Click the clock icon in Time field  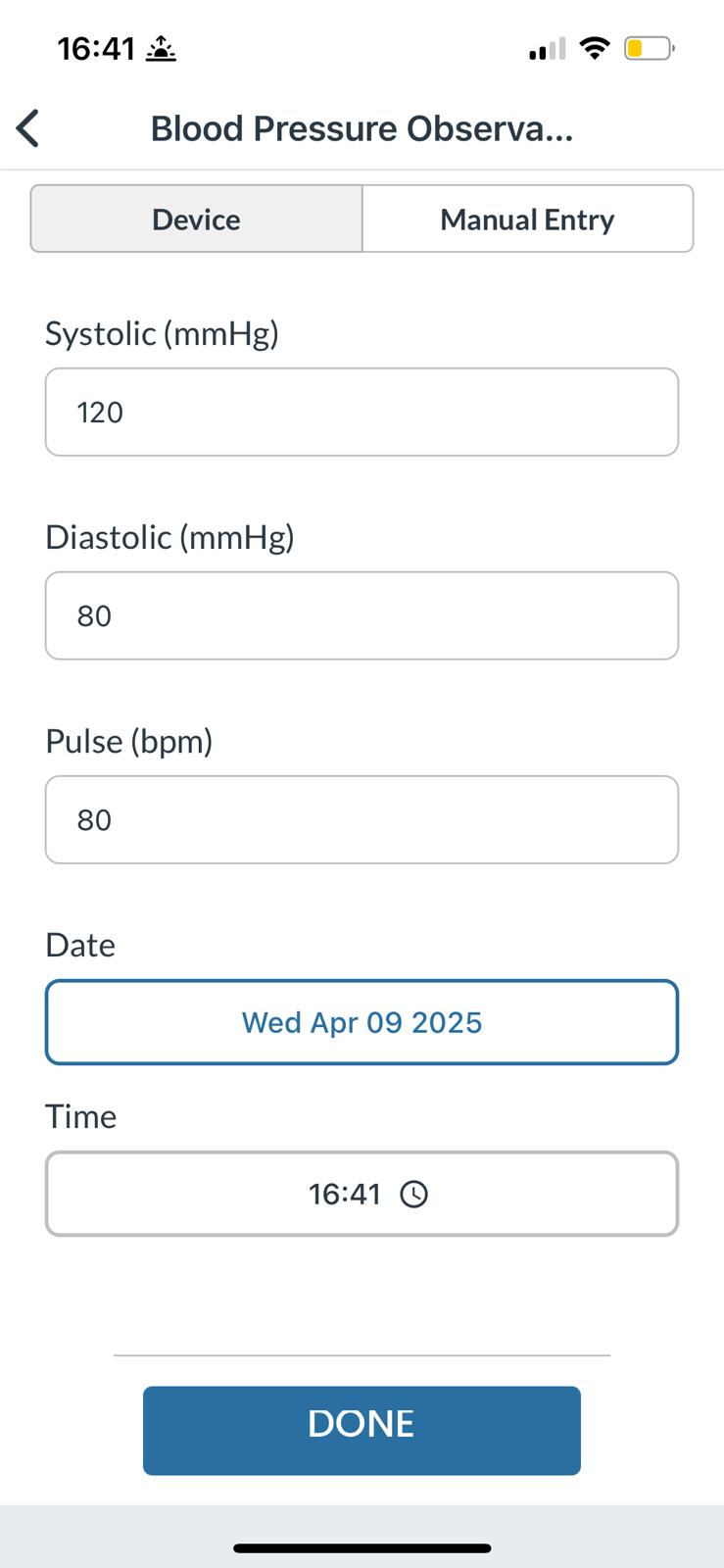tap(414, 1194)
